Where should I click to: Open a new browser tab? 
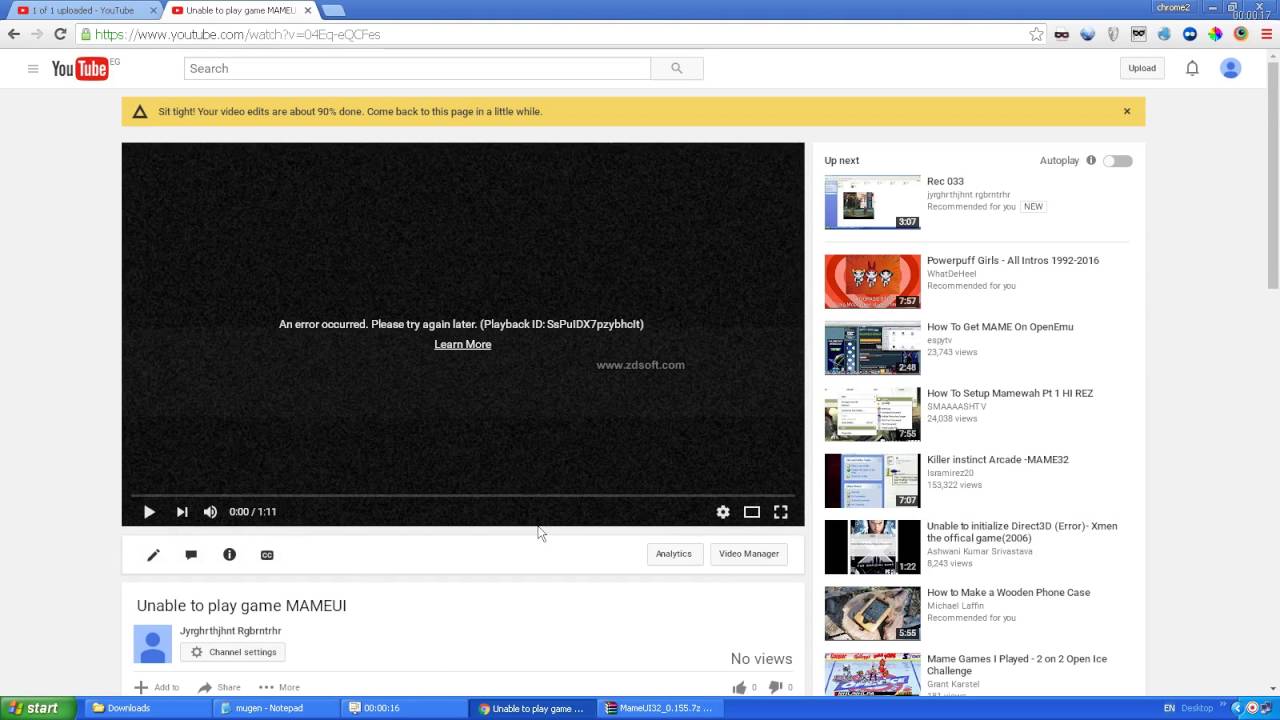[x=334, y=10]
